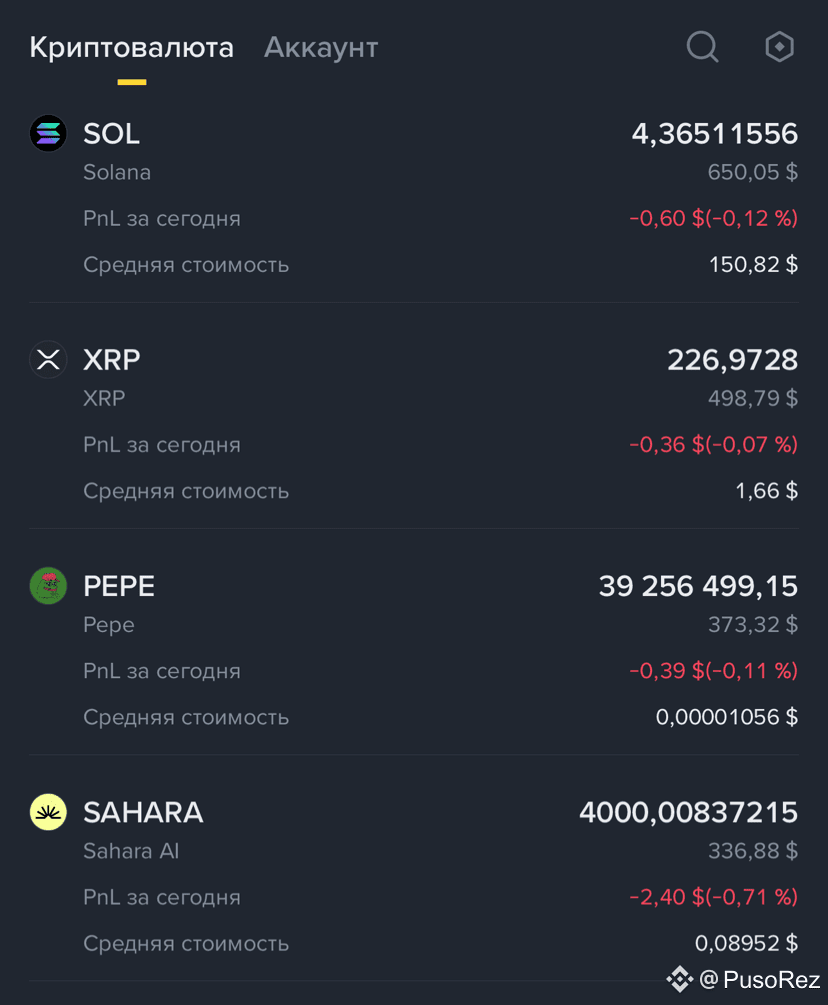Tap the Solana coin logo

[x=48, y=133]
